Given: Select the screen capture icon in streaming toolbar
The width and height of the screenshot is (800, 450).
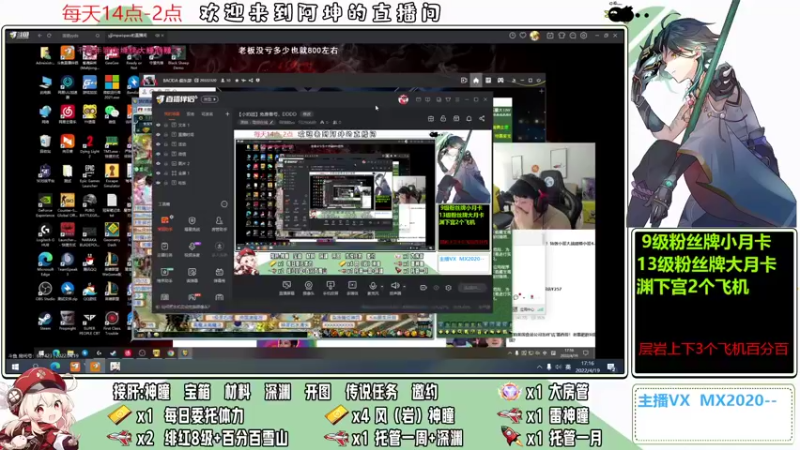Looking at the screenshot, I should [287, 287].
